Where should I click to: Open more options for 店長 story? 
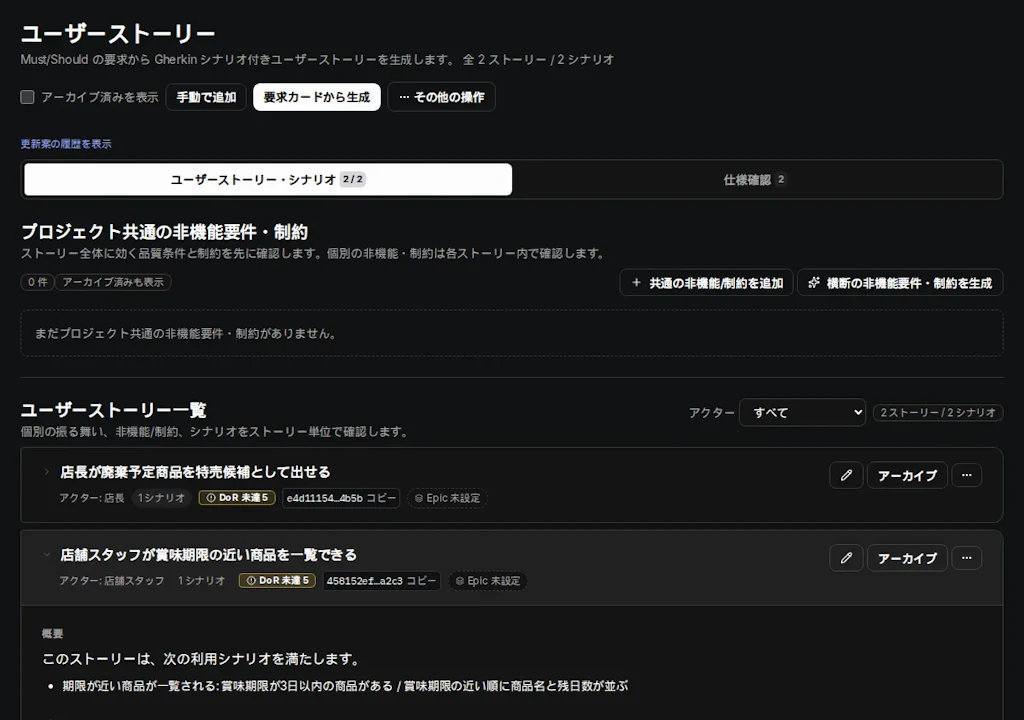(x=967, y=475)
